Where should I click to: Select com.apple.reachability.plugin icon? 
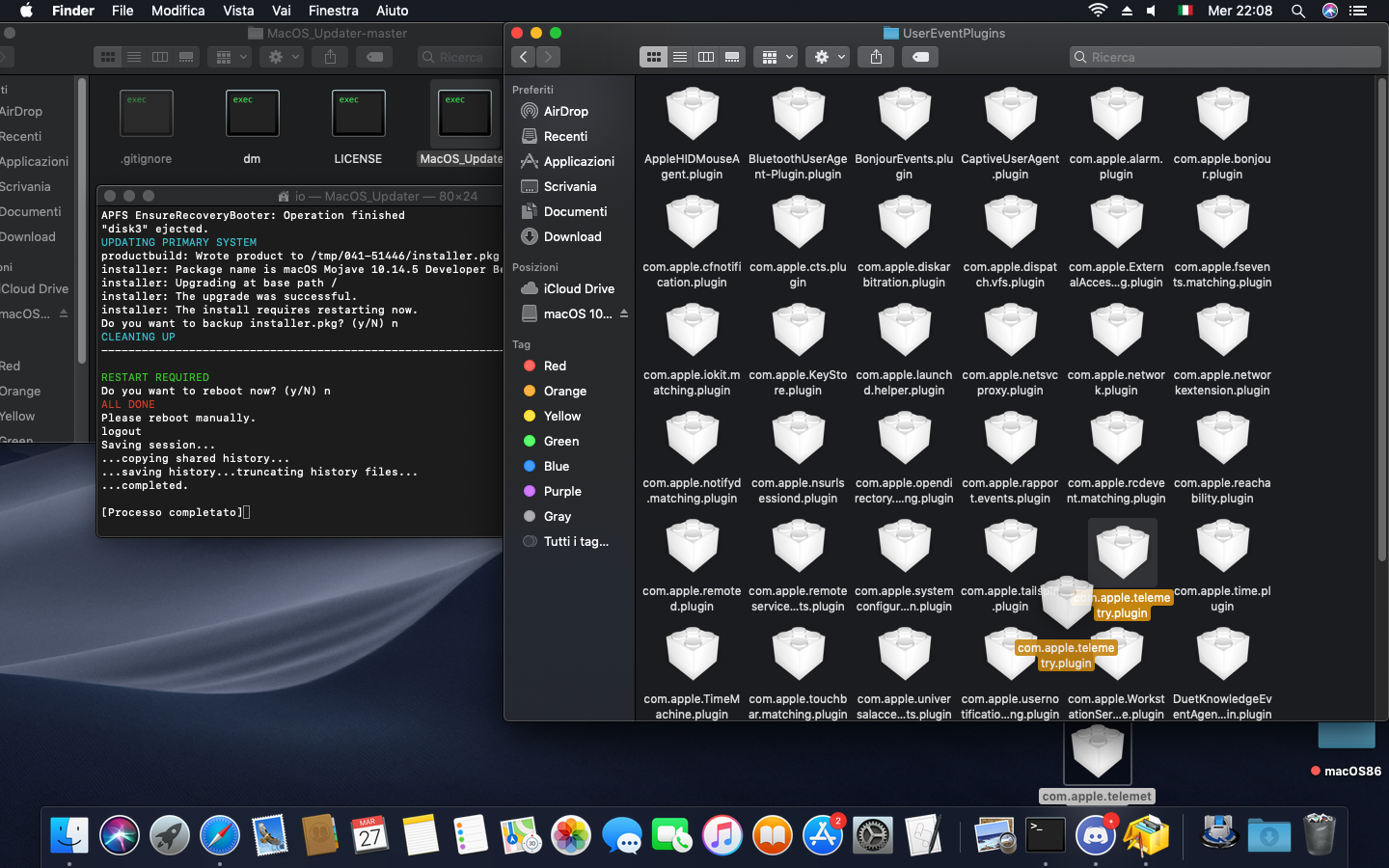click(x=1223, y=438)
